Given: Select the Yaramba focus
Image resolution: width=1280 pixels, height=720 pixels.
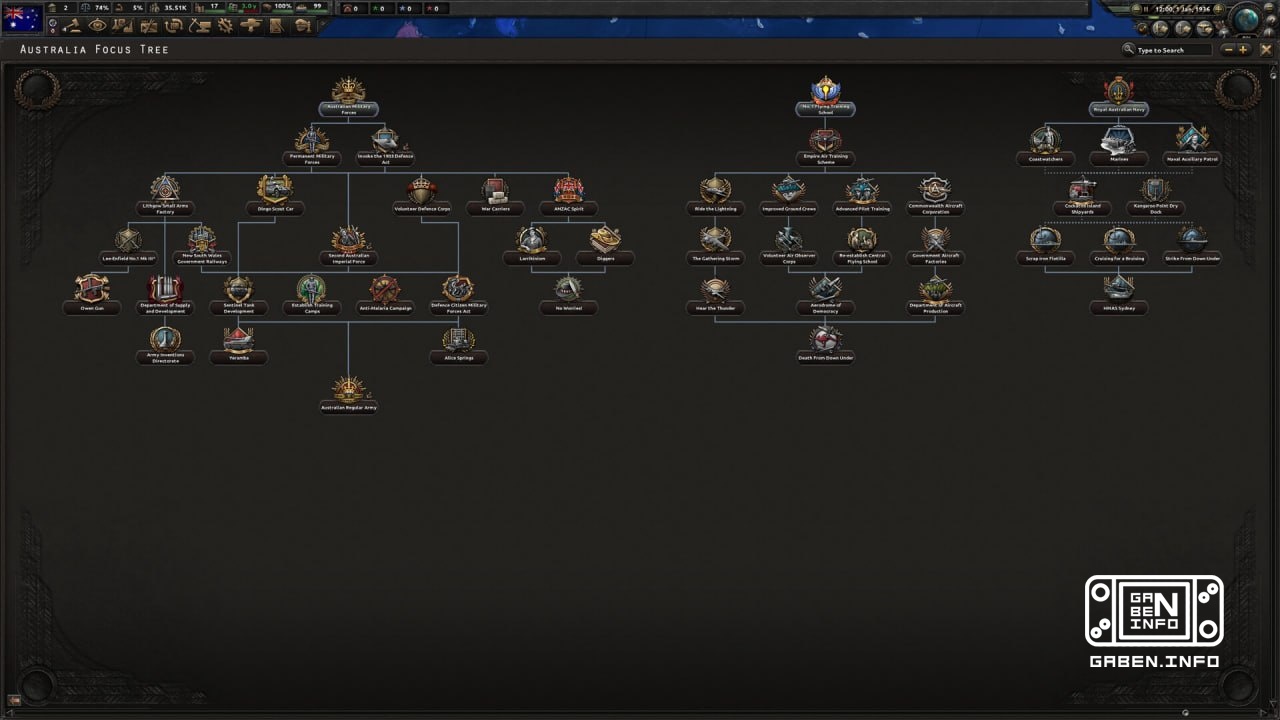Looking at the screenshot, I should (x=238, y=345).
